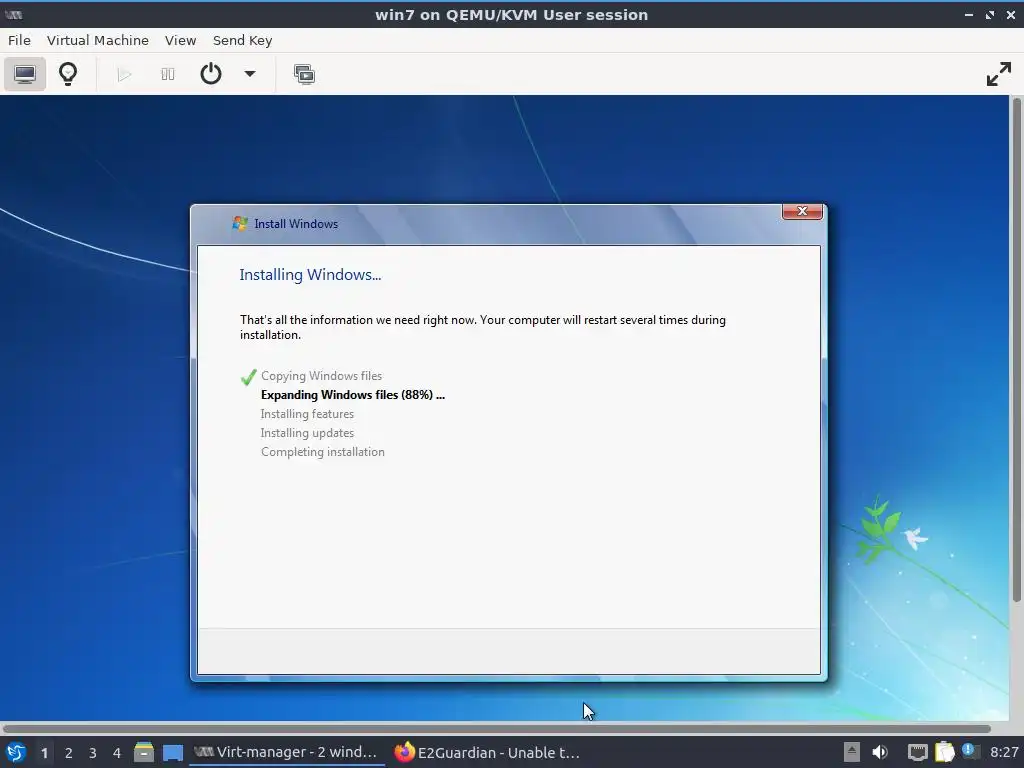The width and height of the screenshot is (1024, 768).
Task: Switch to workspace 2
Action: point(69,753)
